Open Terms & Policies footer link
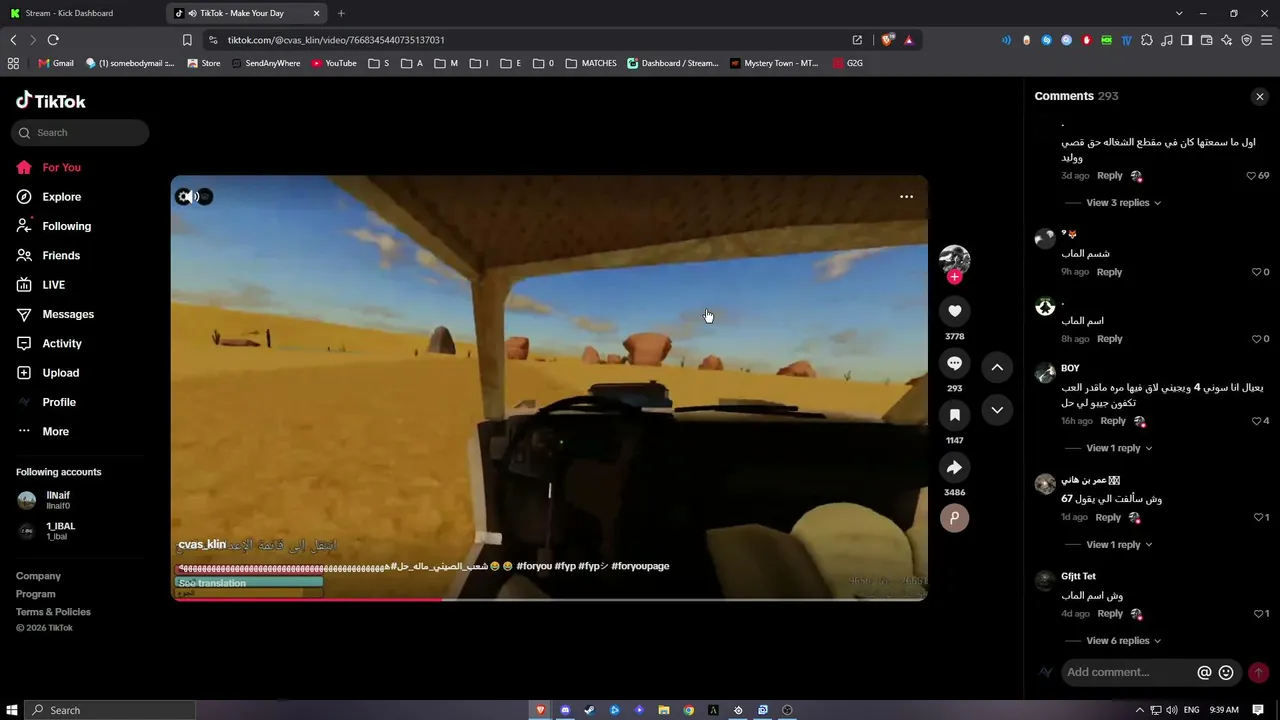The width and height of the screenshot is (1280, 720). coord(53,612)
